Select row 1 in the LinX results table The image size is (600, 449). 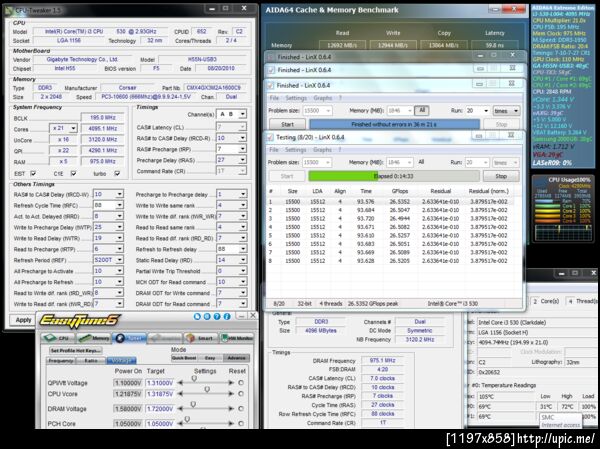[390, 202]
